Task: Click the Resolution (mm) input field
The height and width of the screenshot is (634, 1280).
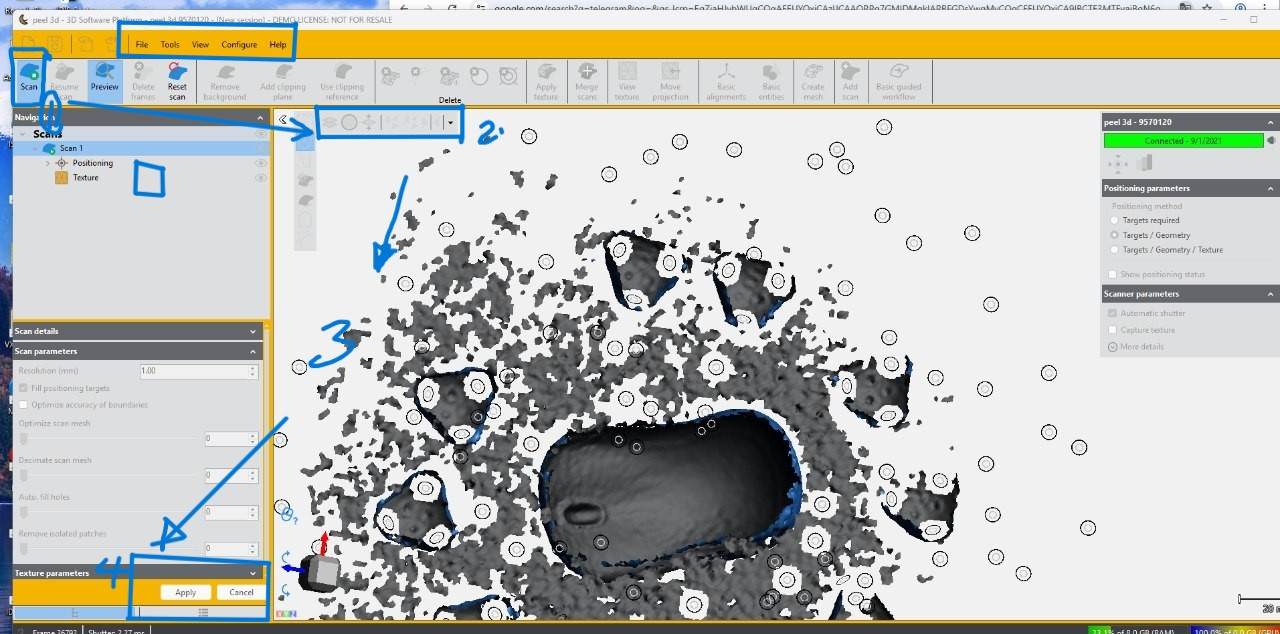Action: point(197,371)
